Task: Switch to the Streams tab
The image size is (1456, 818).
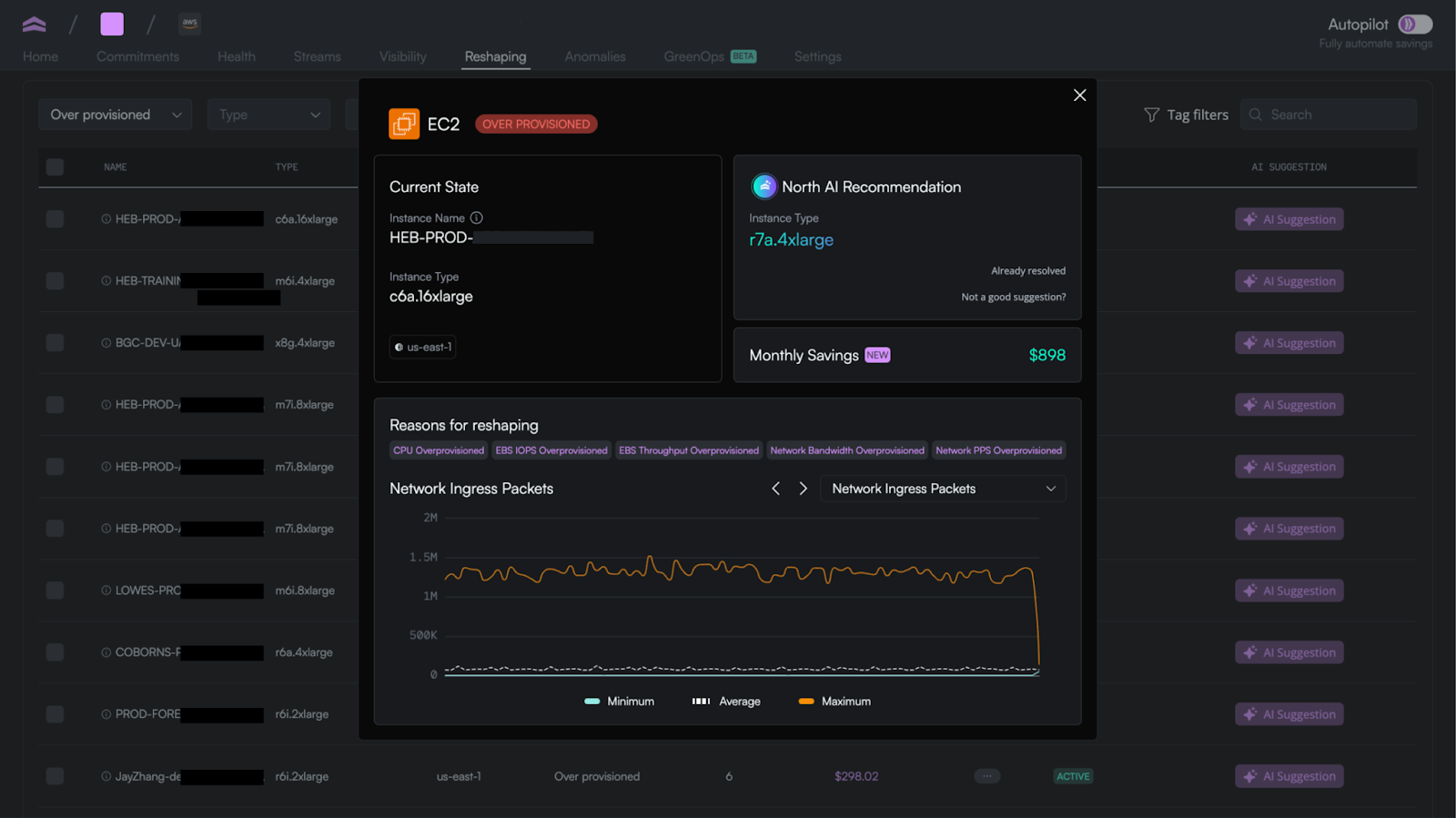Action: click(318, 56)
